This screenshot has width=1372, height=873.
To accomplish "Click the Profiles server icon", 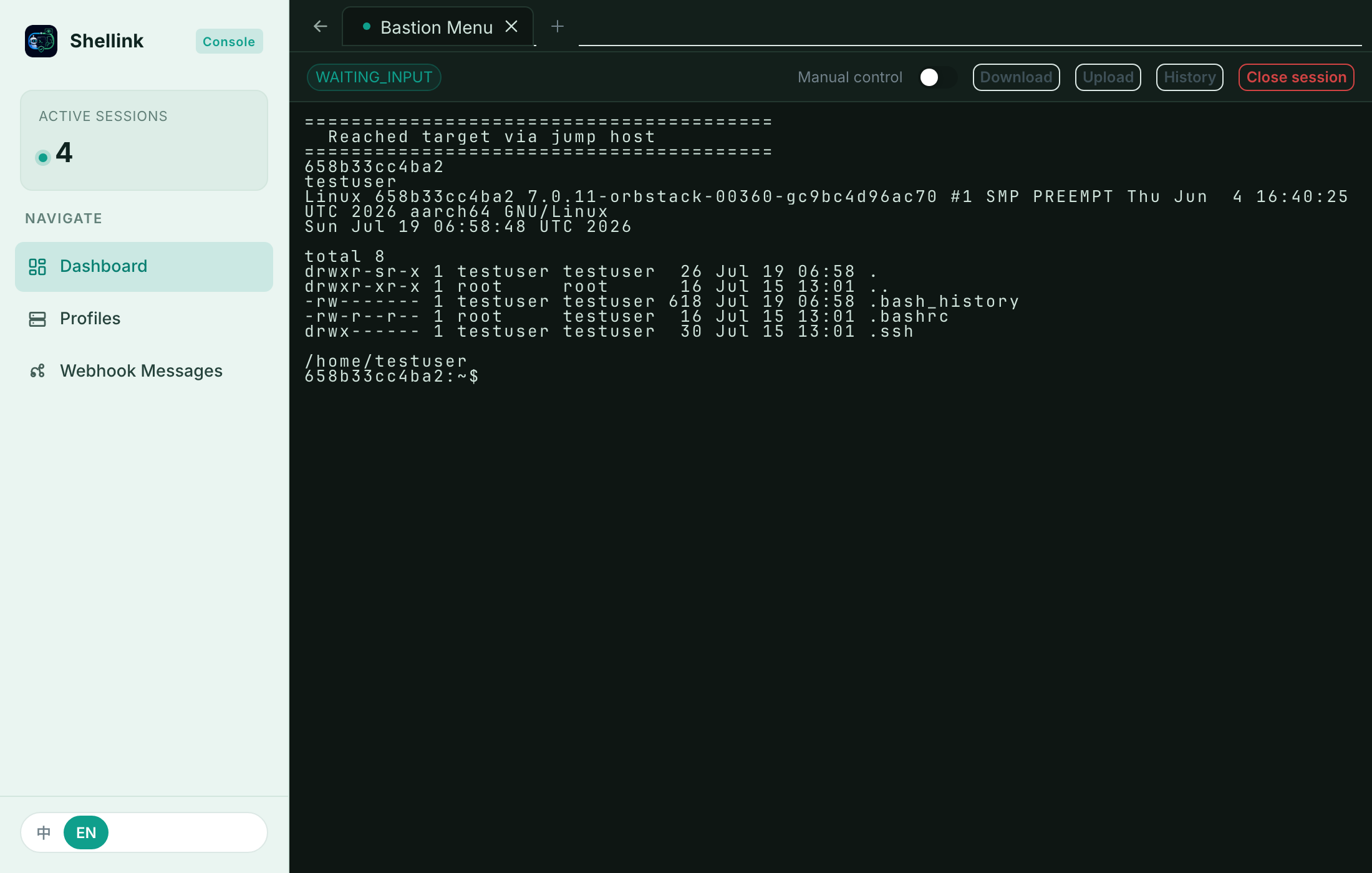I will click(x=37, y=319).
